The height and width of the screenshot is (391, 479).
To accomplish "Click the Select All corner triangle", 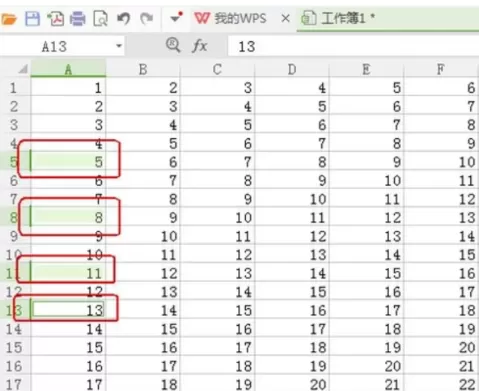I will (23, 69).
